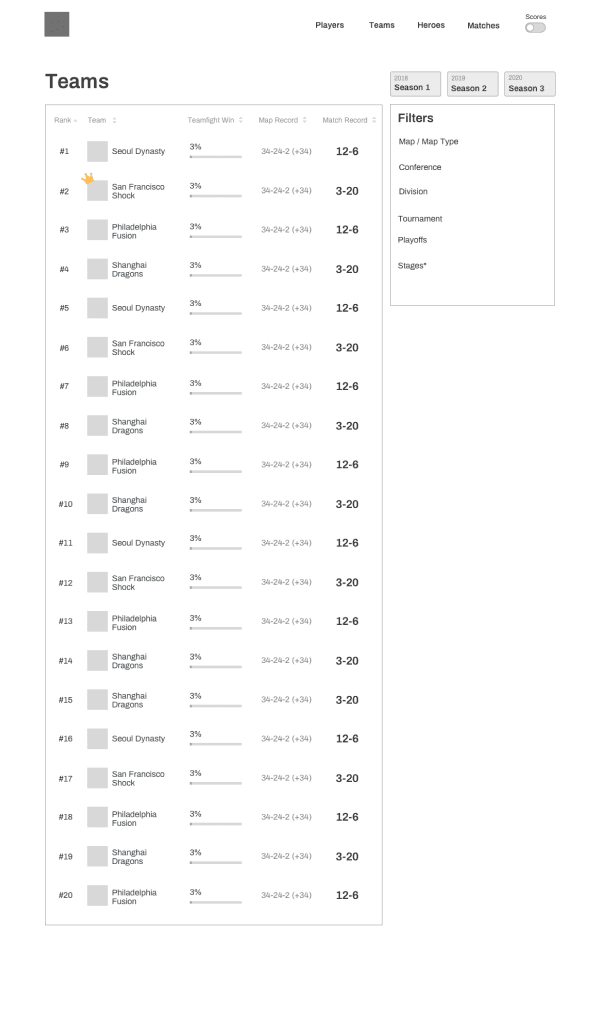Toggle the Scores switch
The height and width of the screenshot is (1018, 600).
[x=535, y=27]
